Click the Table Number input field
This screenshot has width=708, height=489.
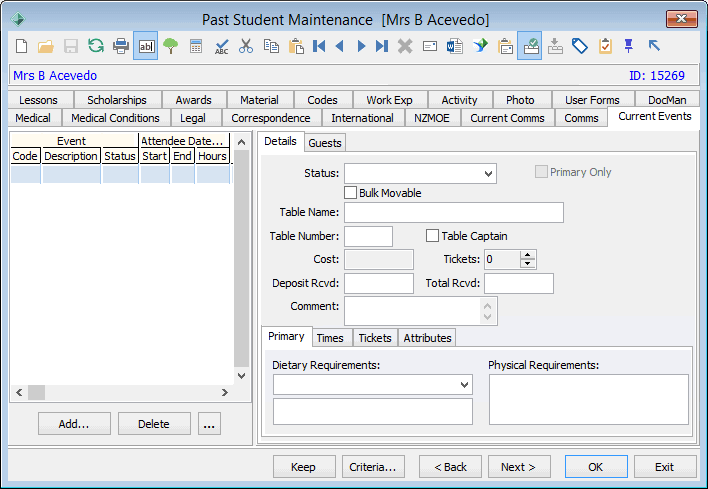368,236
